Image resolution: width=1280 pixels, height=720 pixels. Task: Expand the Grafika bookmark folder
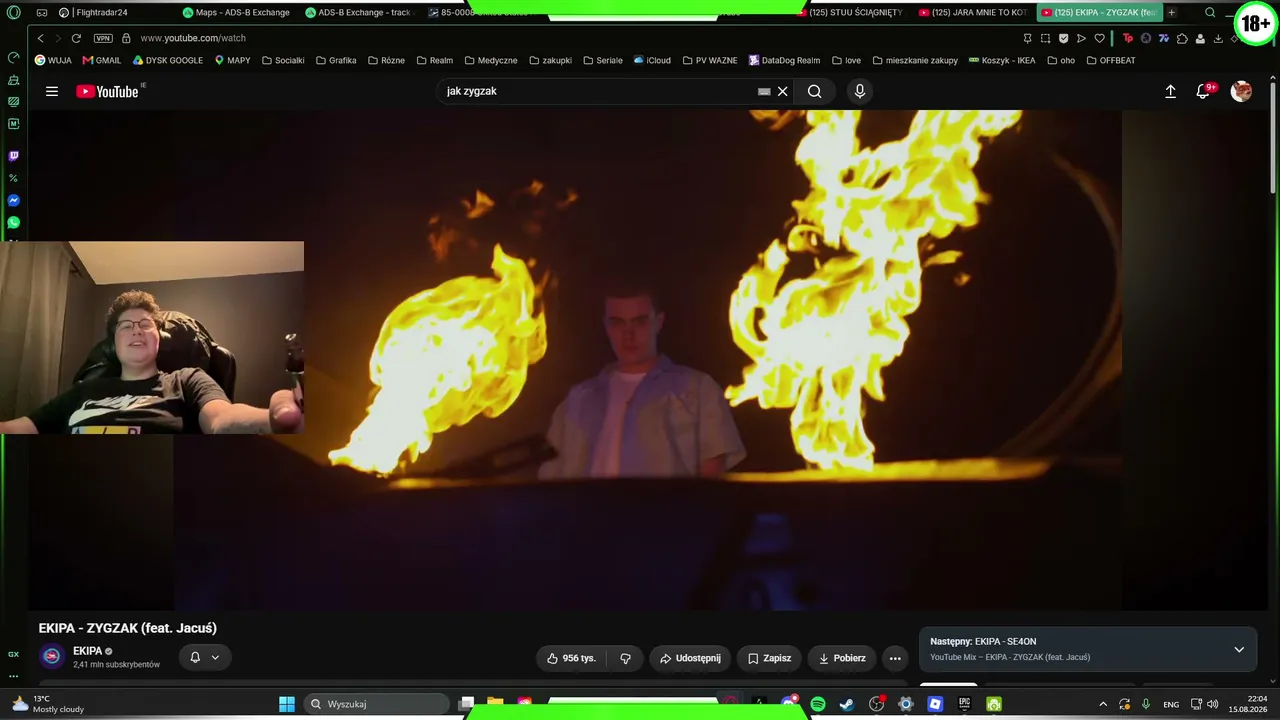336,60
